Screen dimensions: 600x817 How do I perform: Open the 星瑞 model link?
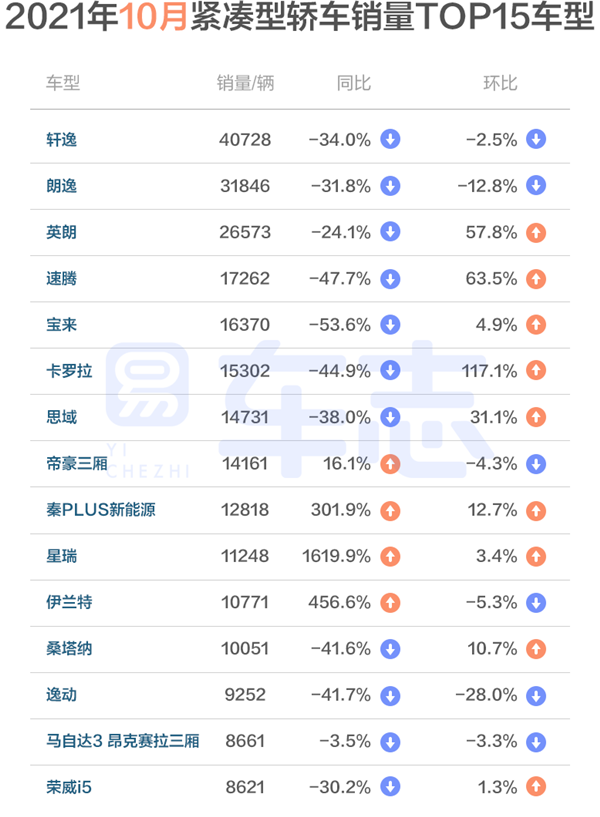[61, 556]
